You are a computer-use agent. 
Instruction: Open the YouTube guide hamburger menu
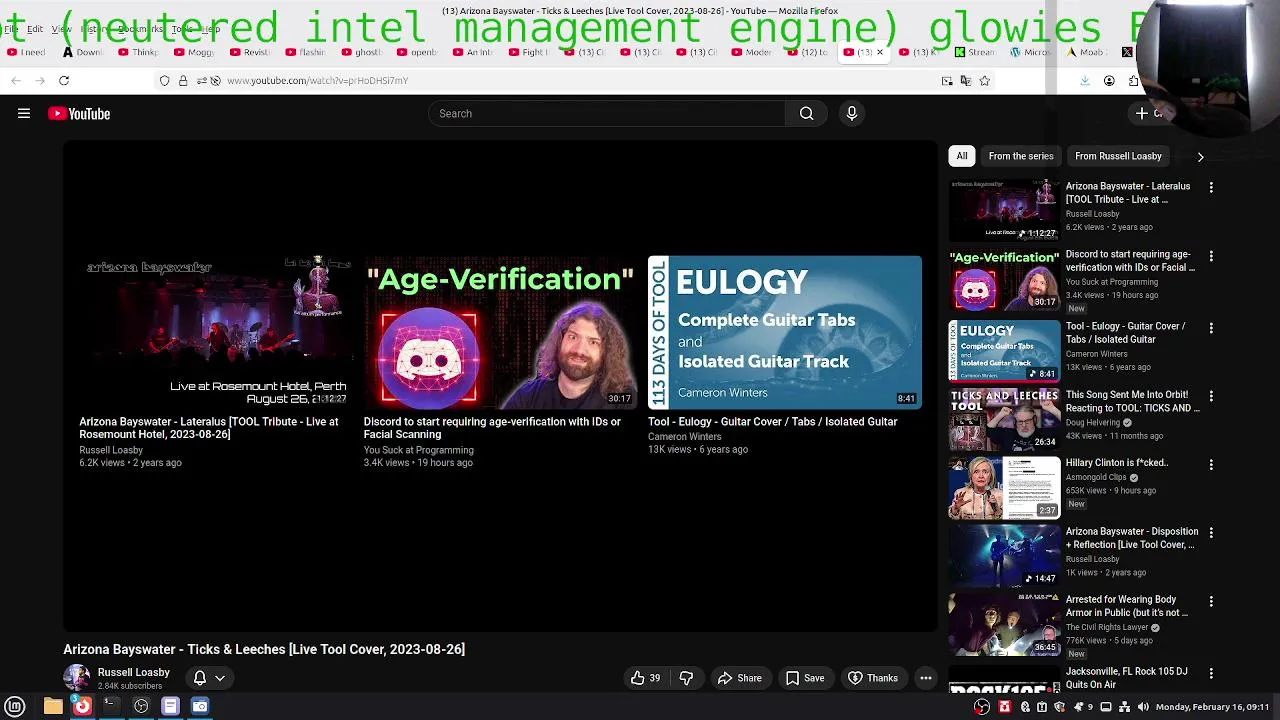24,114
